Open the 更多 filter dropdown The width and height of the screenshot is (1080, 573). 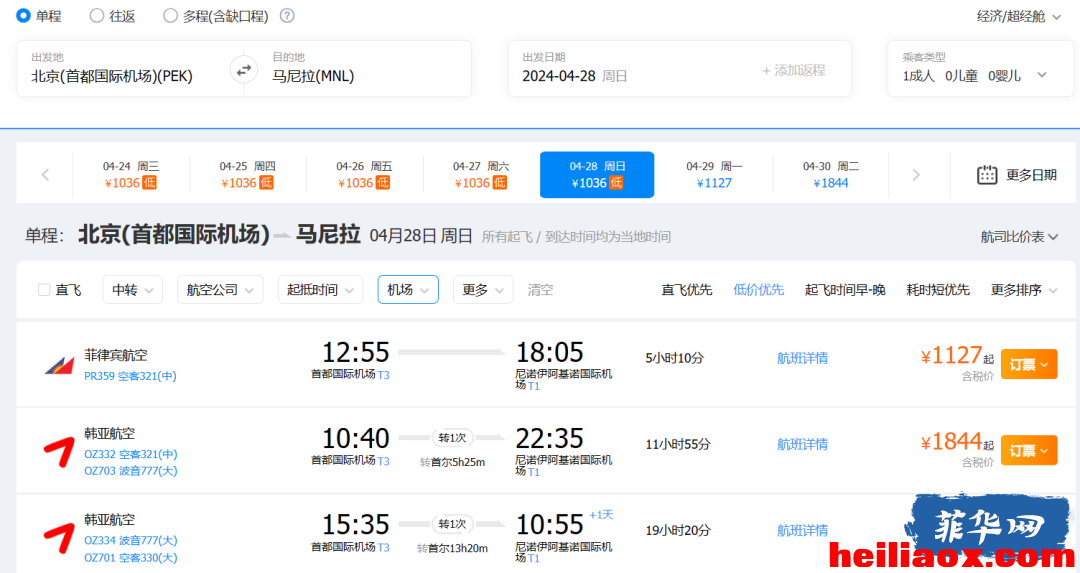483,290
